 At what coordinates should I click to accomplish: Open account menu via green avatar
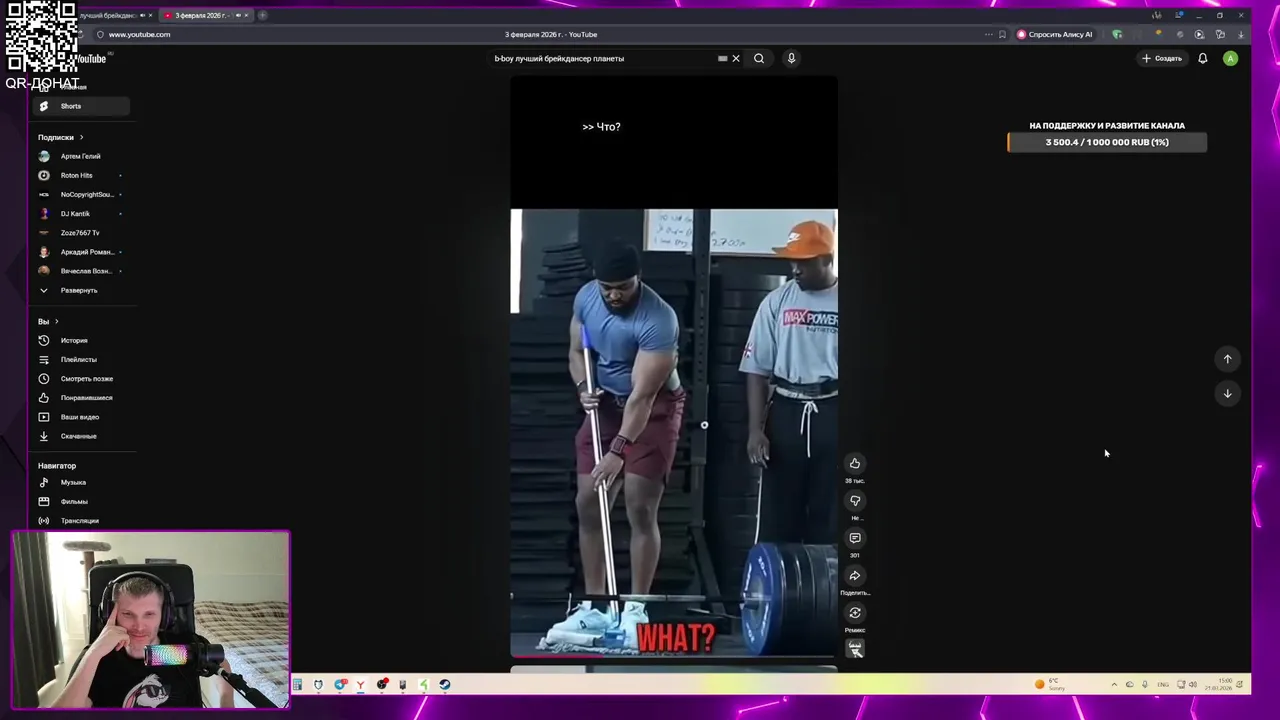[x=1230, y=58]
